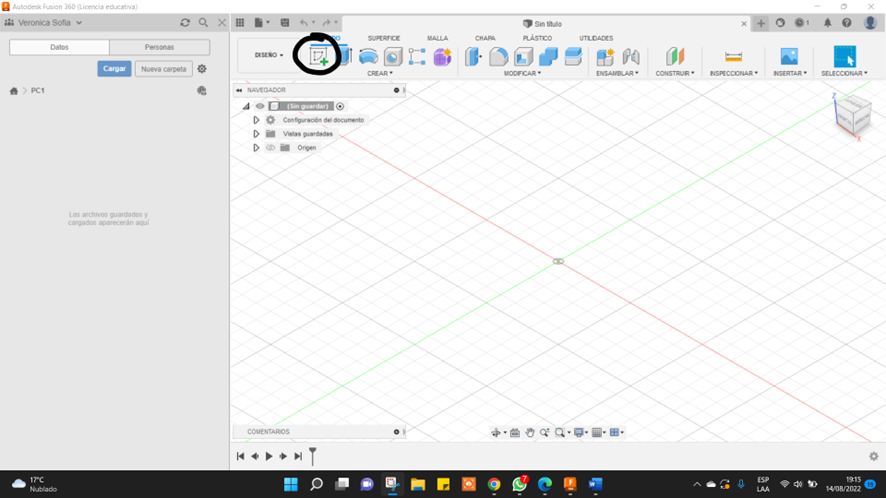Select the Offset Plane construct icon

point(675,57)
